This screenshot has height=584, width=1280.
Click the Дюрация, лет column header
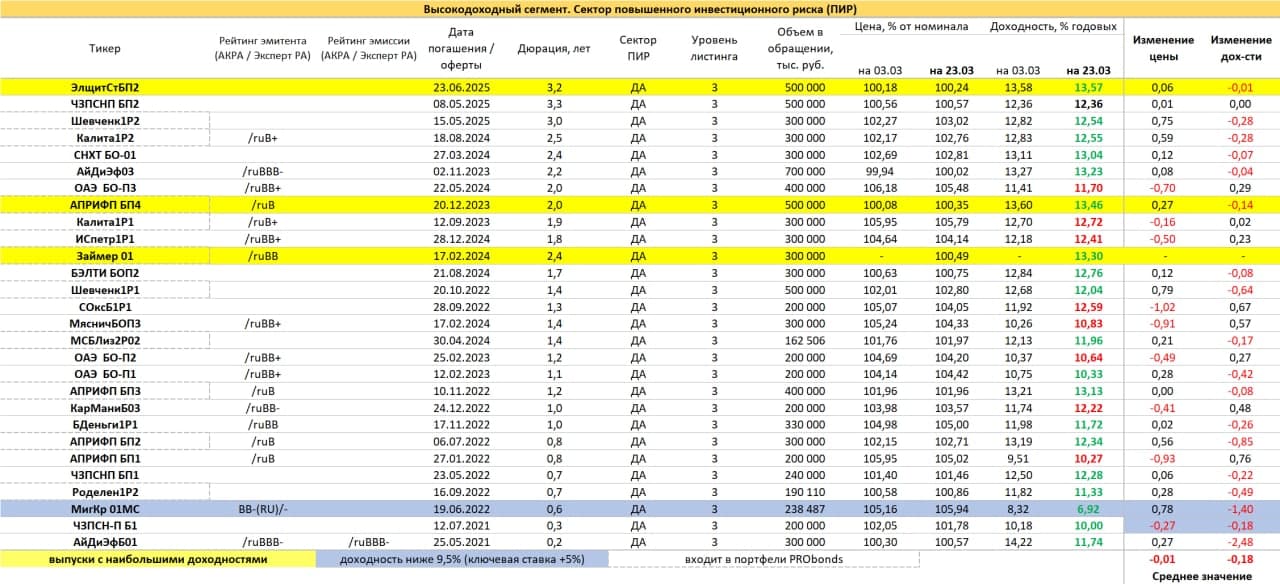[x=553, y=48]
